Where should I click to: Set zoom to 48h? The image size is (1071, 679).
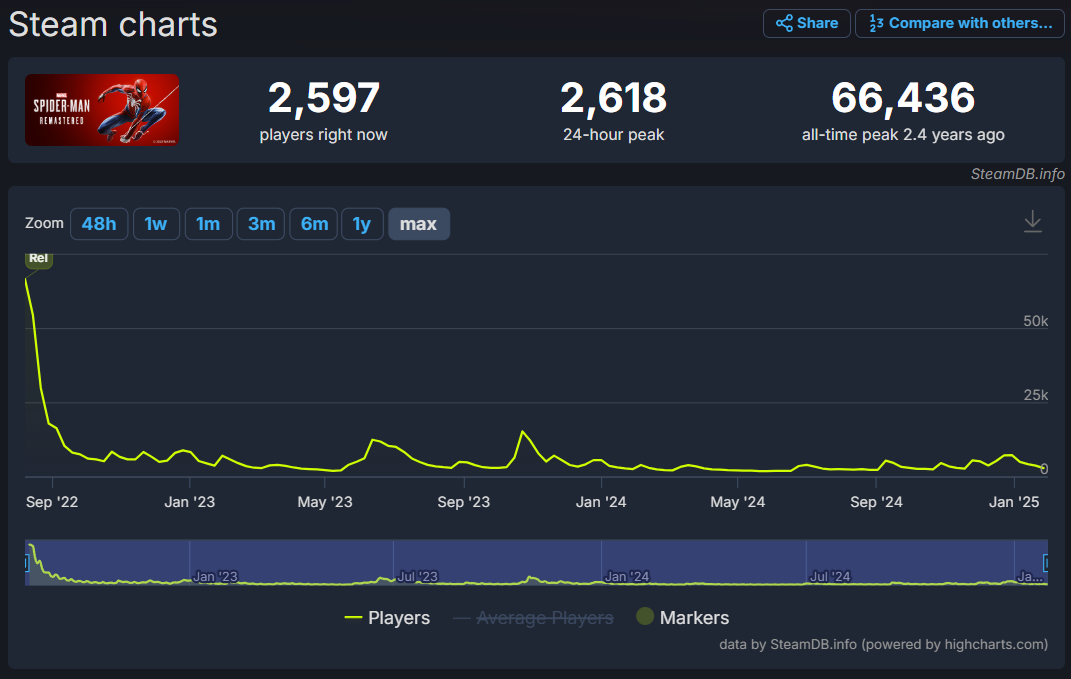pos(99,224)
